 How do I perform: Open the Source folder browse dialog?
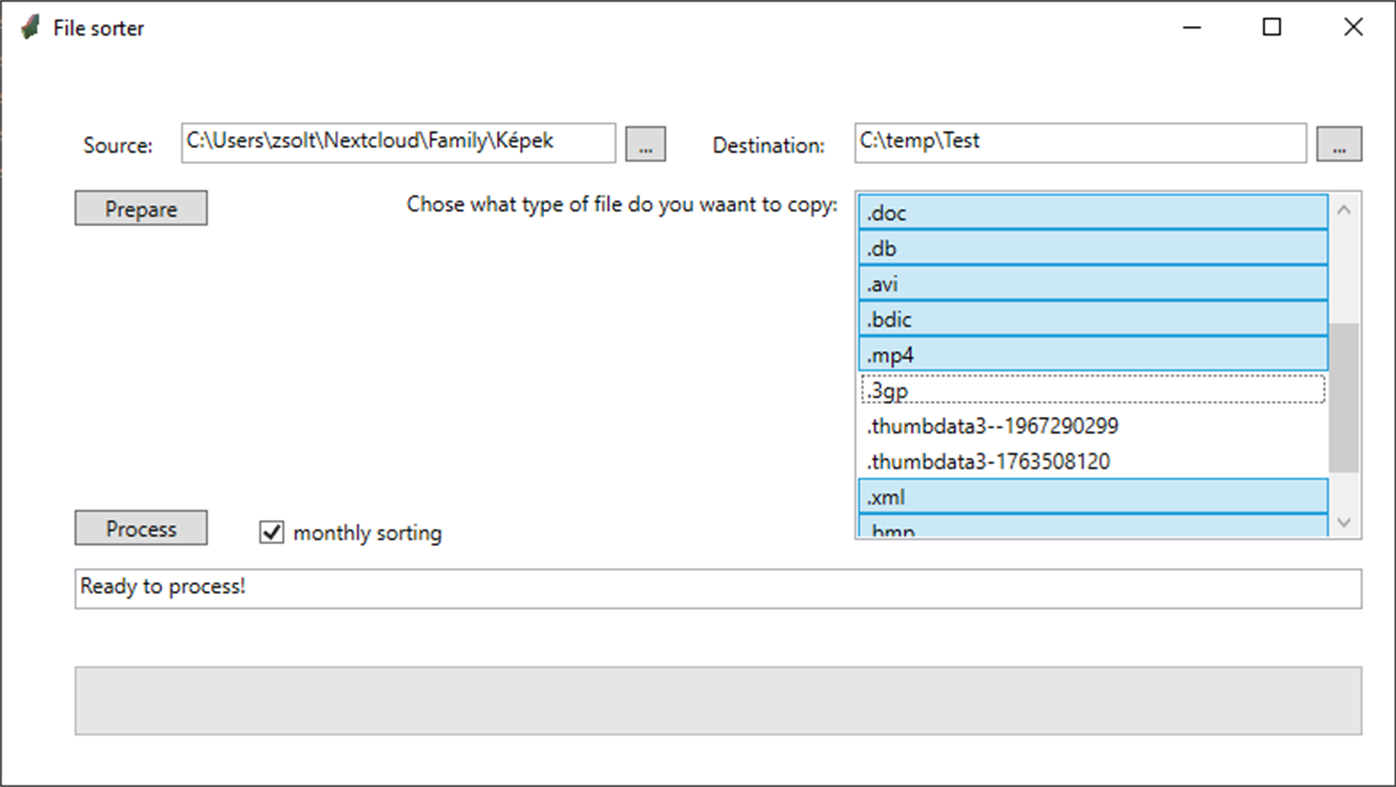(x=645, y=143)
